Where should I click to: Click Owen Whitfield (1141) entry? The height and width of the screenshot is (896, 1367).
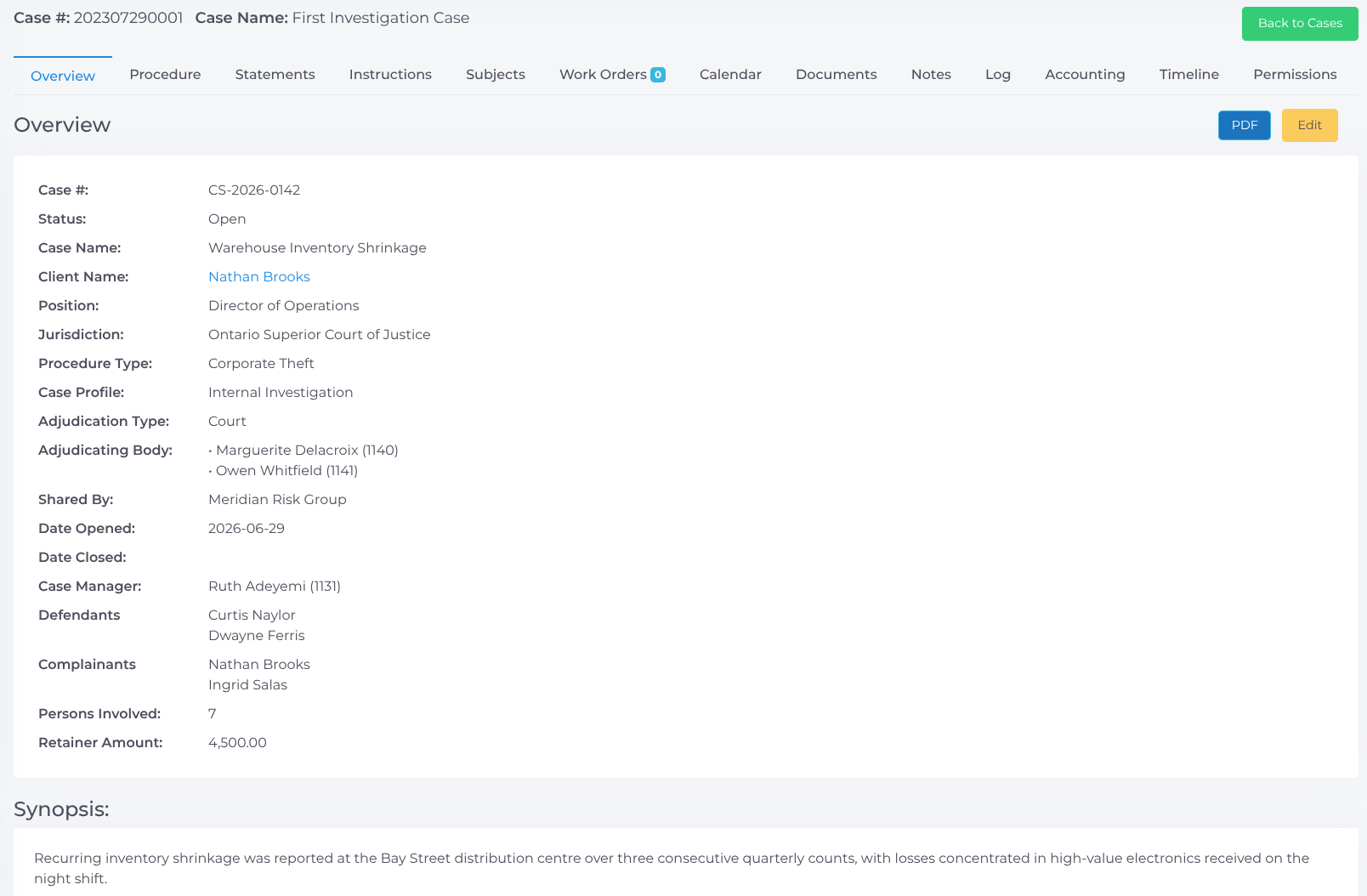[x=286, y=471]
